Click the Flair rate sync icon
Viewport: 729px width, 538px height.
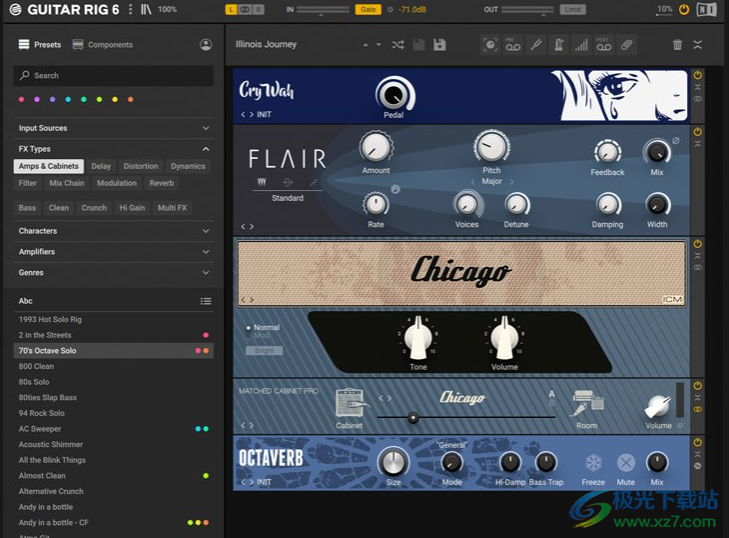[395, 189]
